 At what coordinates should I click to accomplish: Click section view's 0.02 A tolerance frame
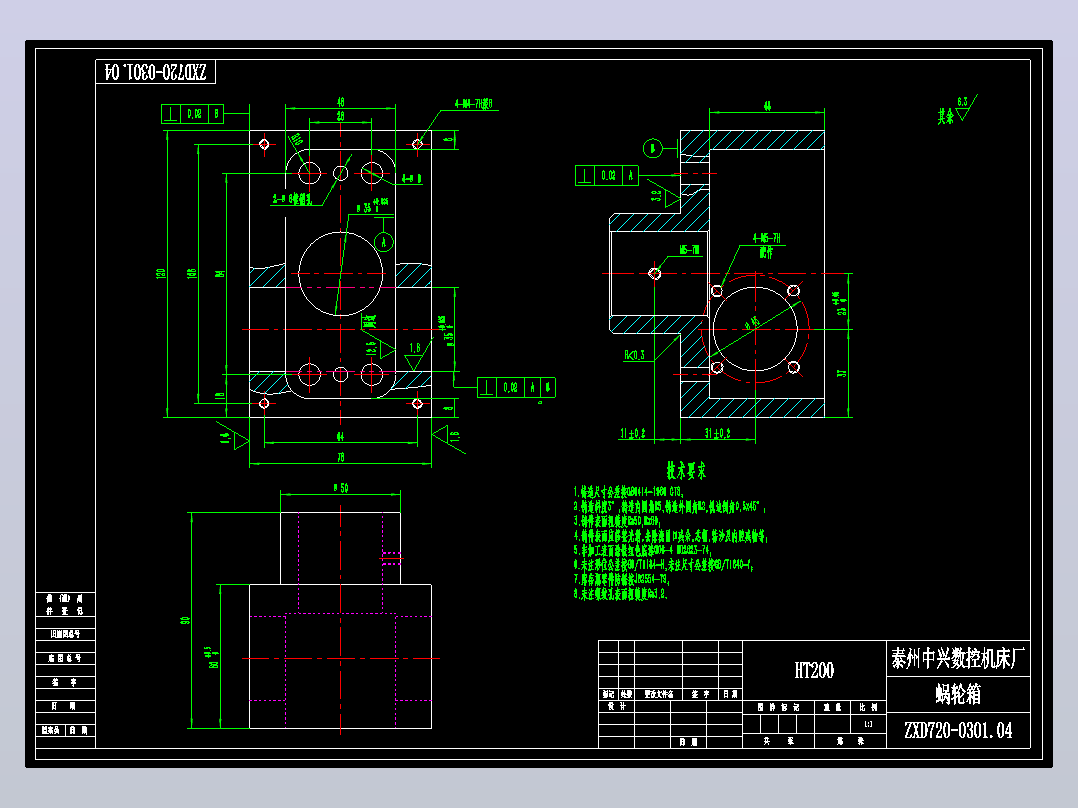[x=607, y=176]
